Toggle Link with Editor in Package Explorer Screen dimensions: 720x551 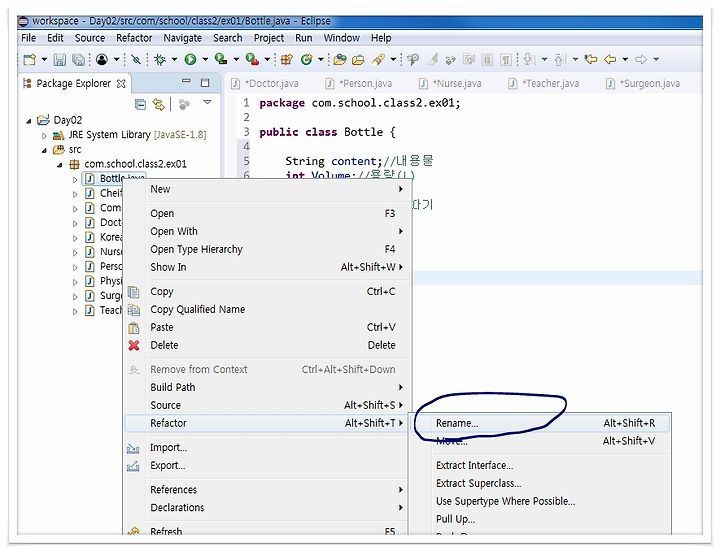158,105
